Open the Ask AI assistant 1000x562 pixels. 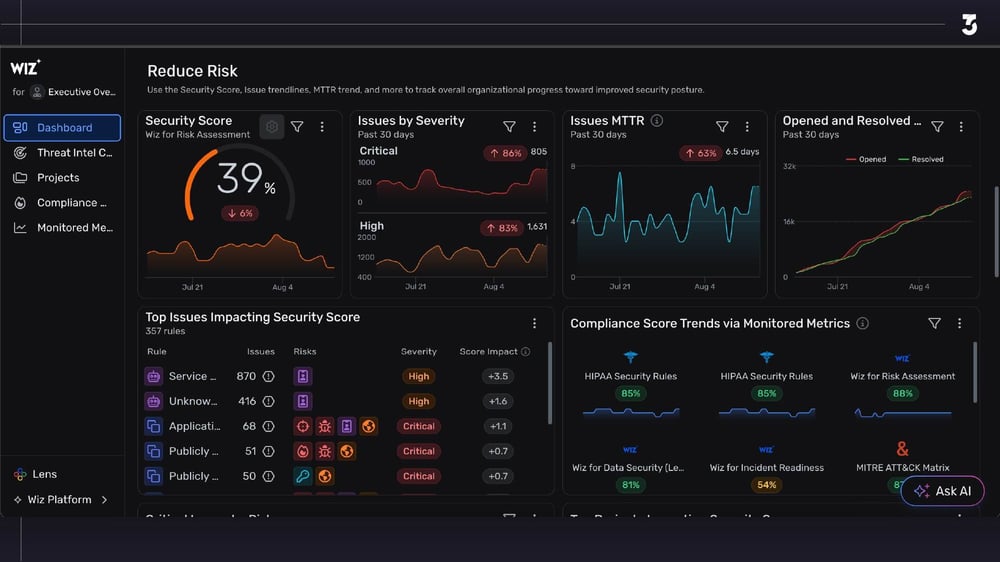pyautogui.click(x=943, y=491)
